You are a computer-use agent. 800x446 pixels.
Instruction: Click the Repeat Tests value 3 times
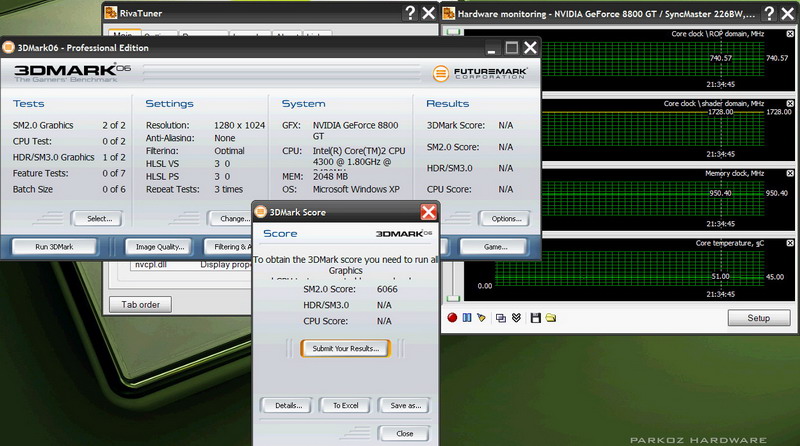[229, 189]
